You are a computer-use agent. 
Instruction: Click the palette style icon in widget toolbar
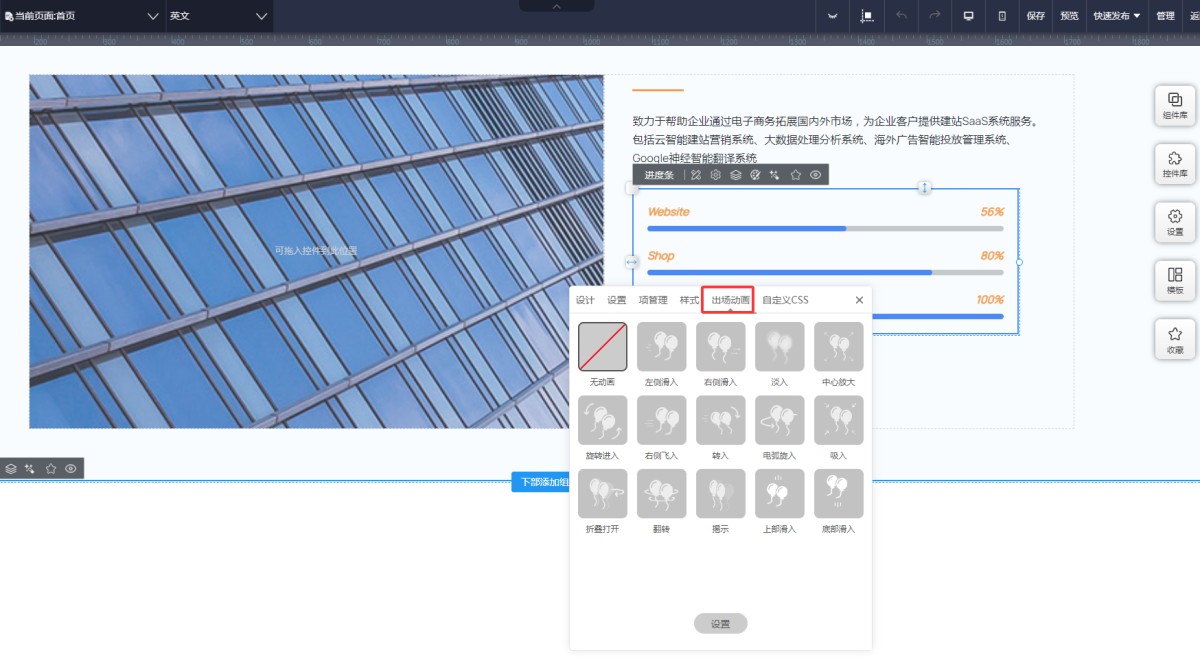756,175
